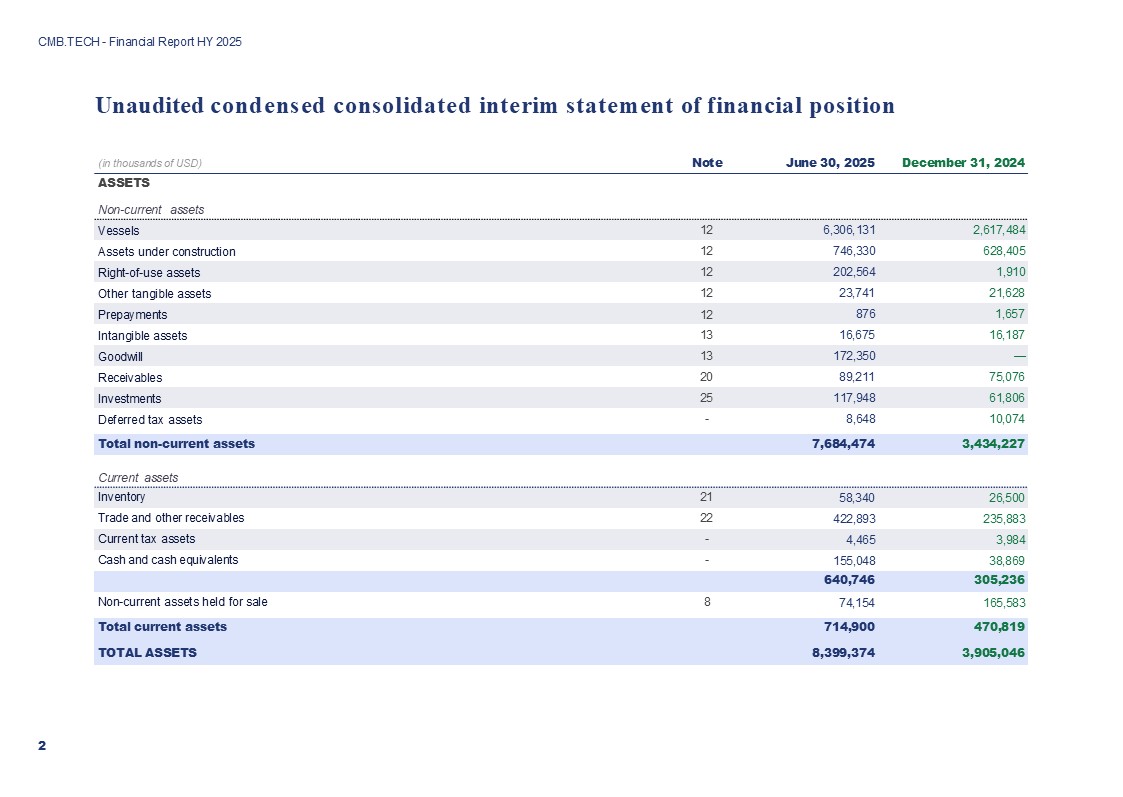Select the December 31, 2024 column header
The image size is (1123, 797).
(963, 162)
